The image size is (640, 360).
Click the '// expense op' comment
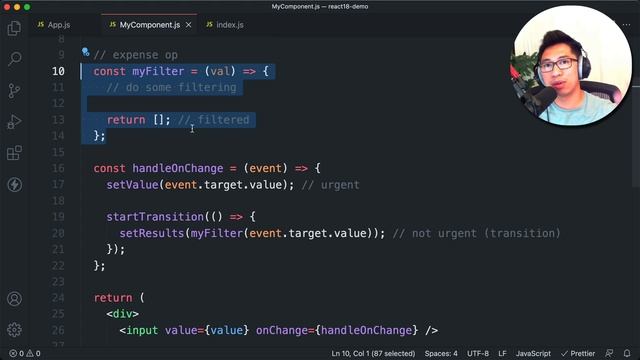[136, 55]
